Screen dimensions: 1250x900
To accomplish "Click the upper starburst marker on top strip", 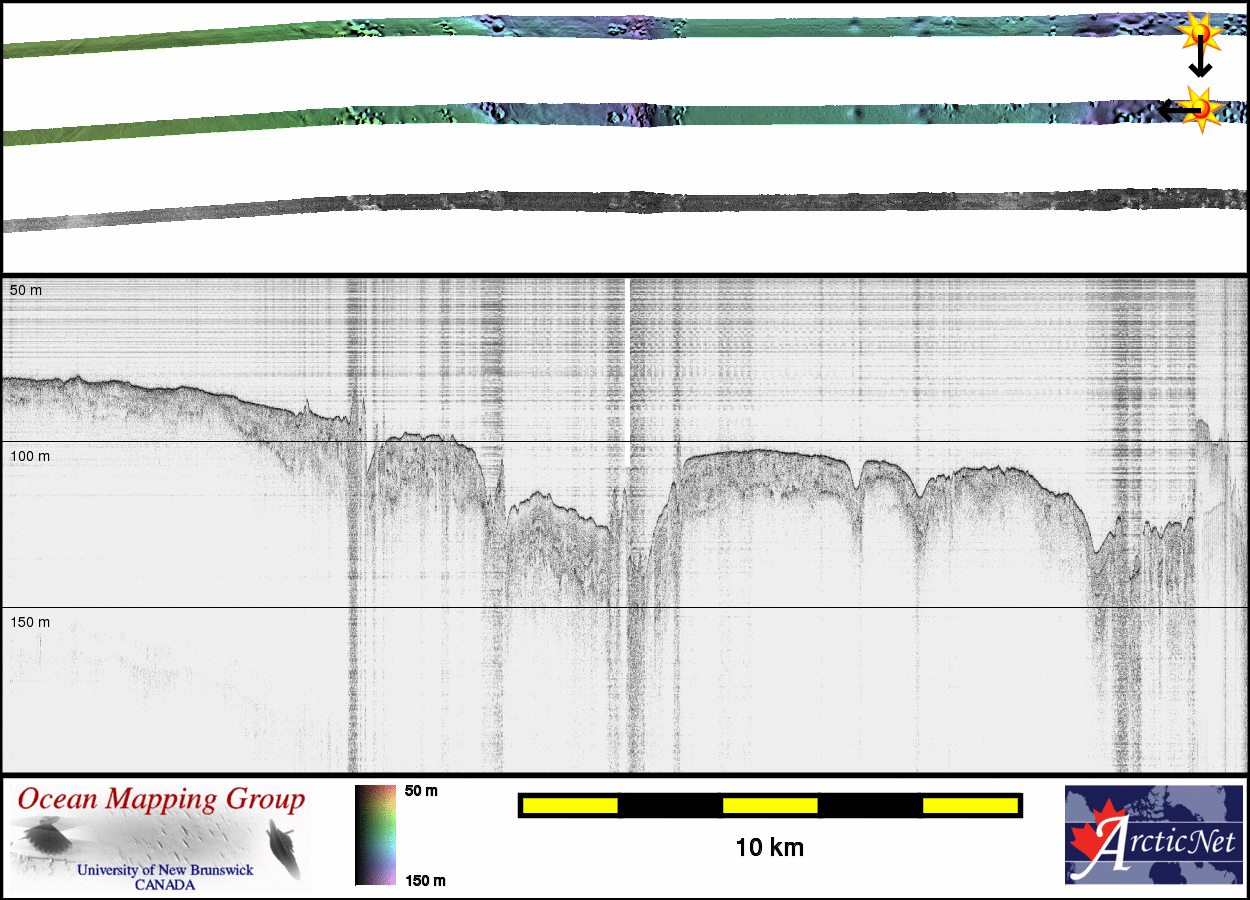I will pos(1200,36).
